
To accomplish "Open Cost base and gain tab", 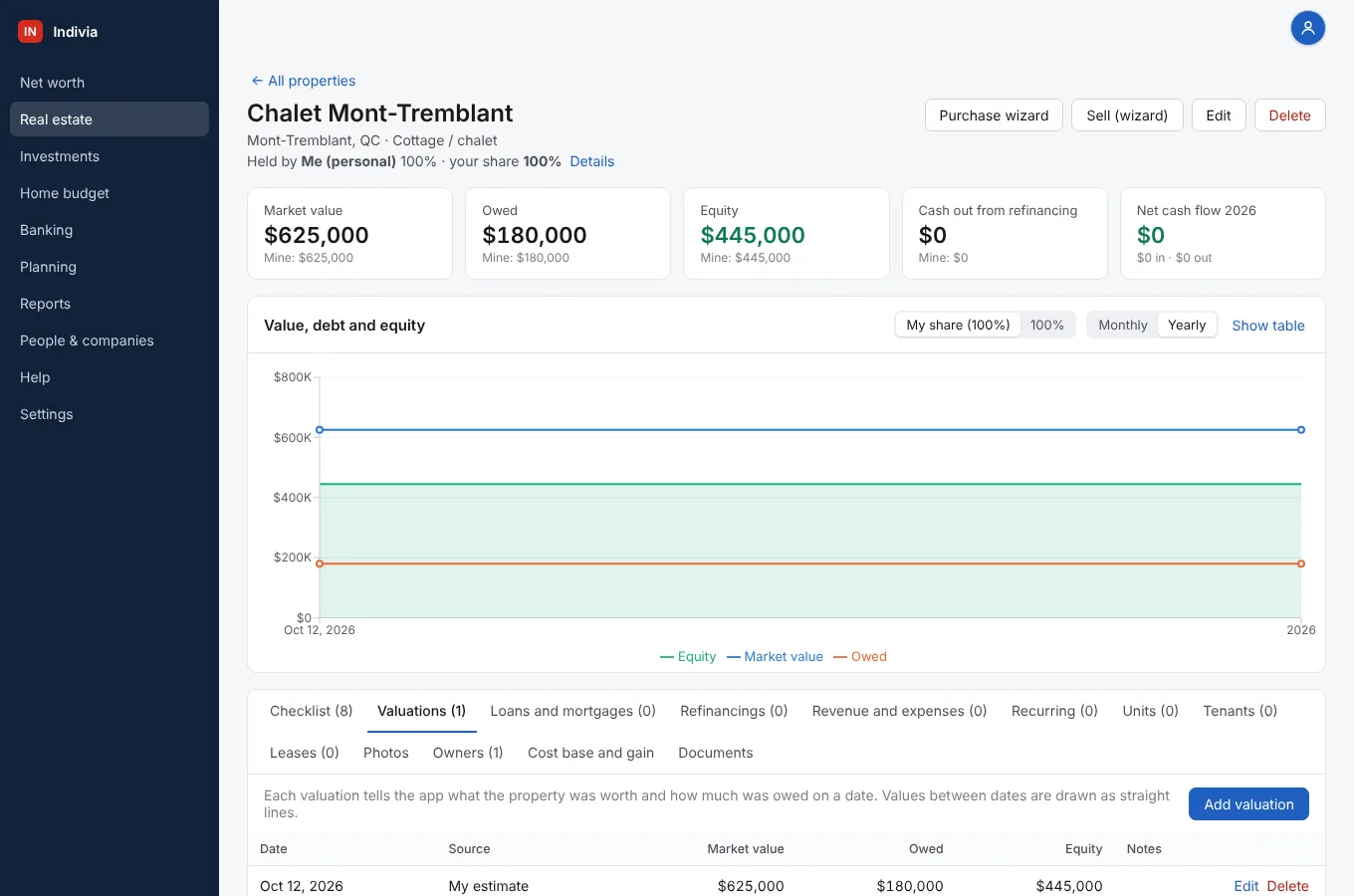I will pyautogui.click(x=590, y=753).
